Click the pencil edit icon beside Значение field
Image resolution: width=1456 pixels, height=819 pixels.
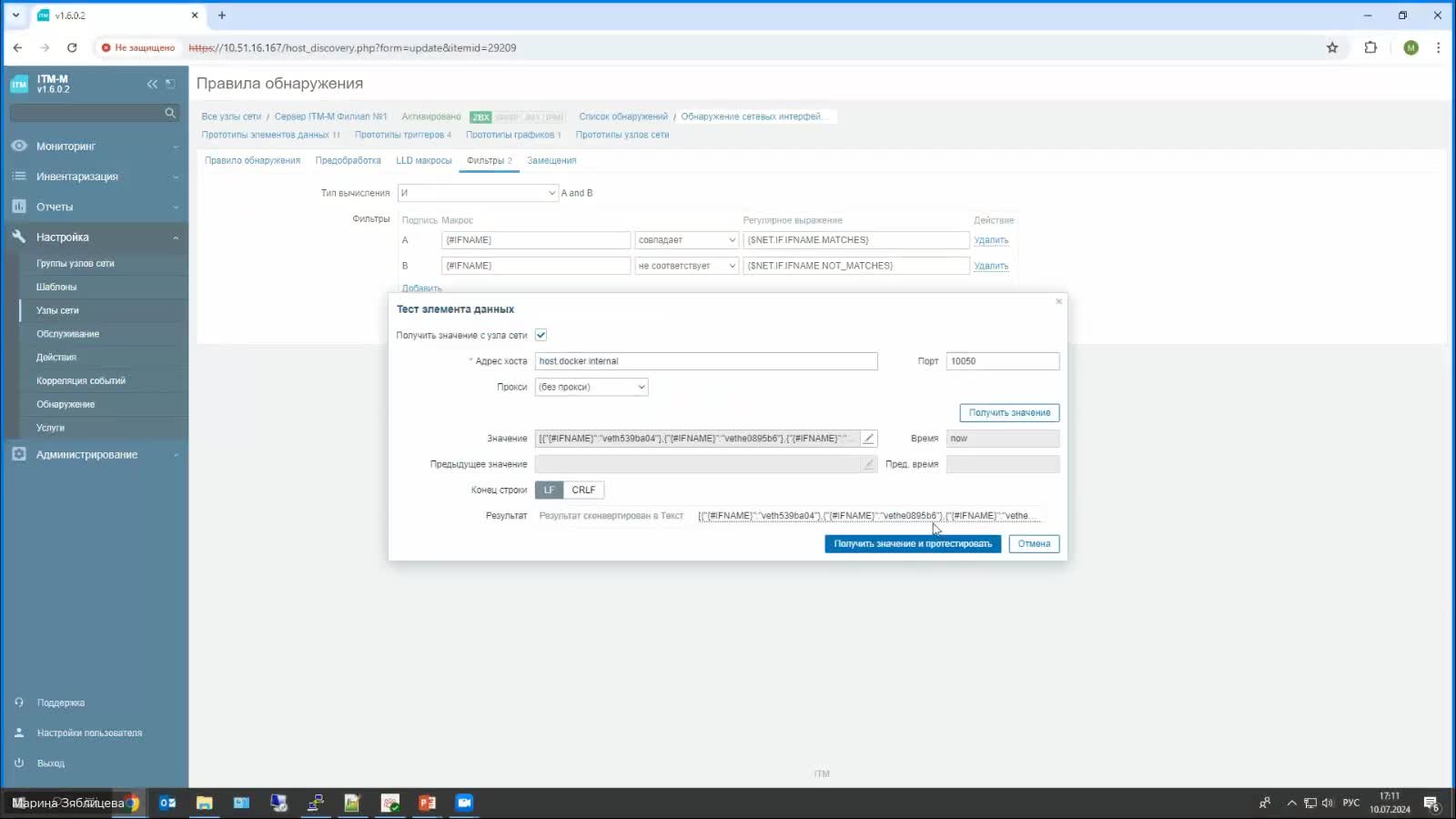coord(869,439)
